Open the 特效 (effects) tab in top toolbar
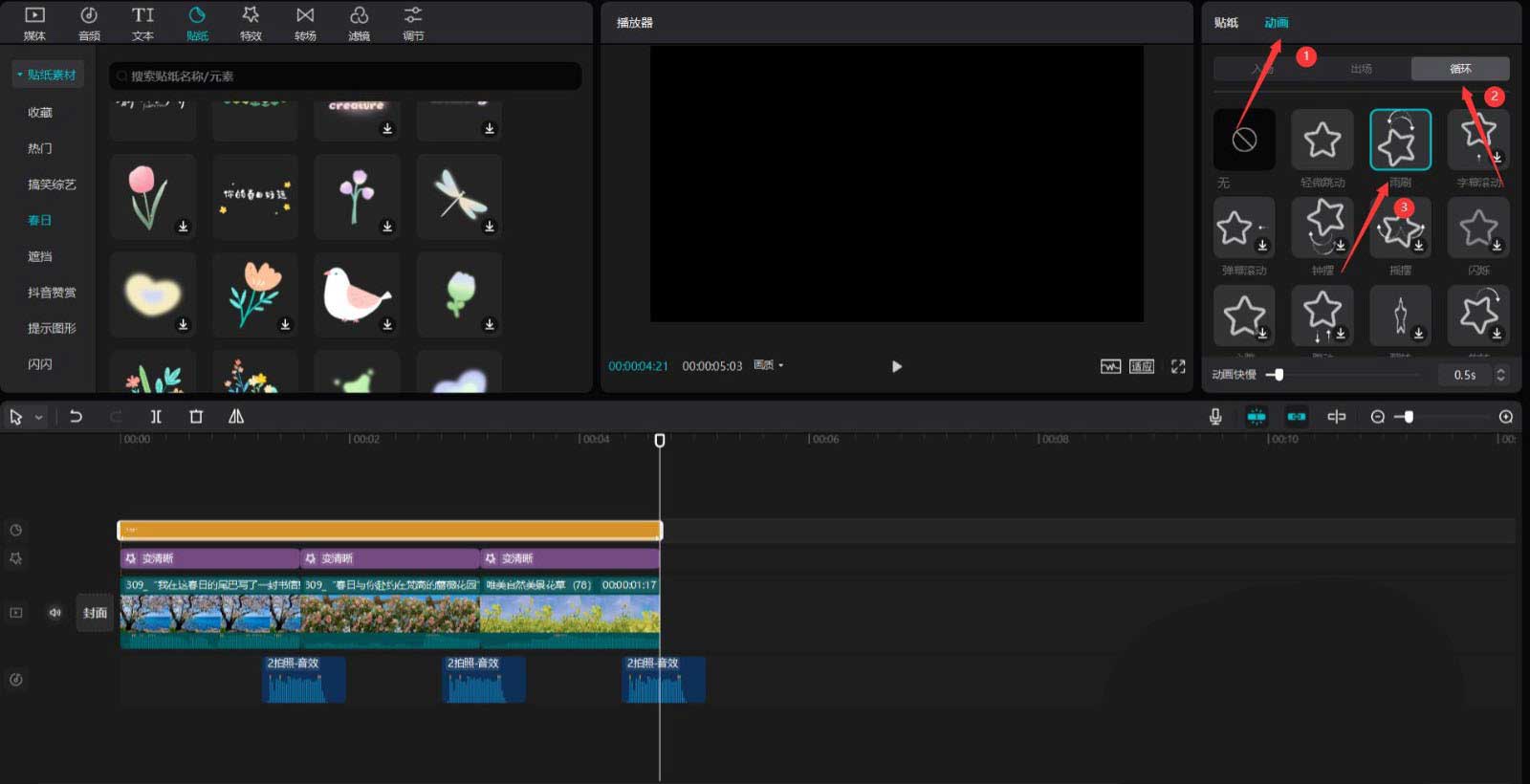 [251, 23]
